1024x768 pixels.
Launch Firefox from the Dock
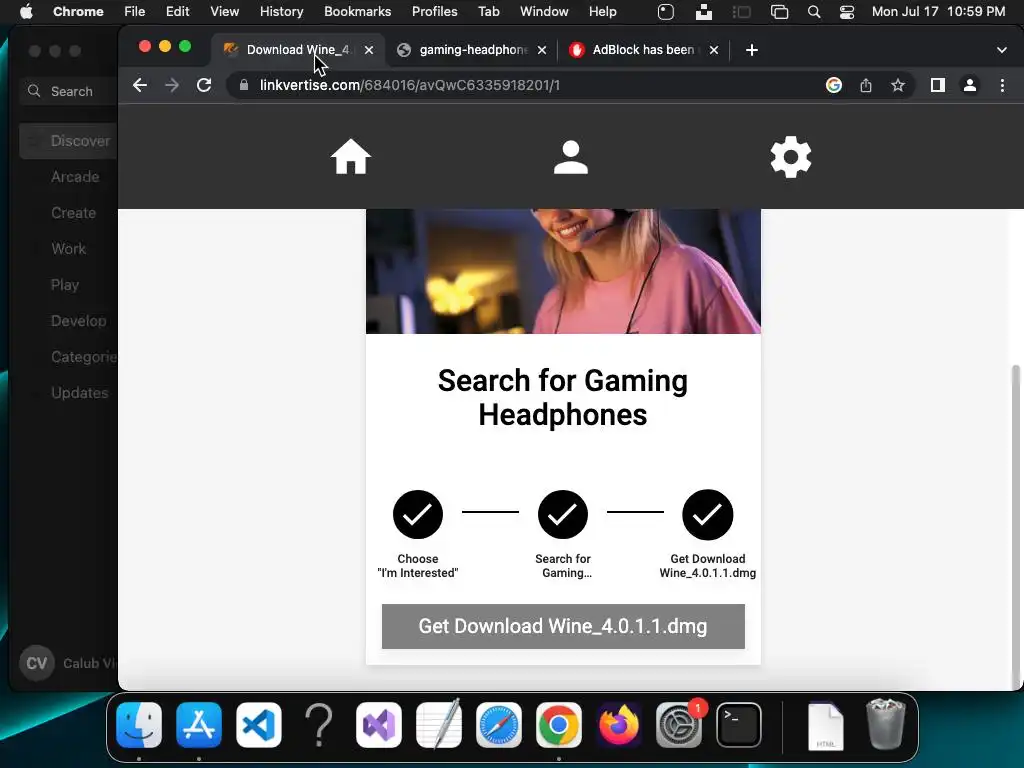tap(619, 725)
